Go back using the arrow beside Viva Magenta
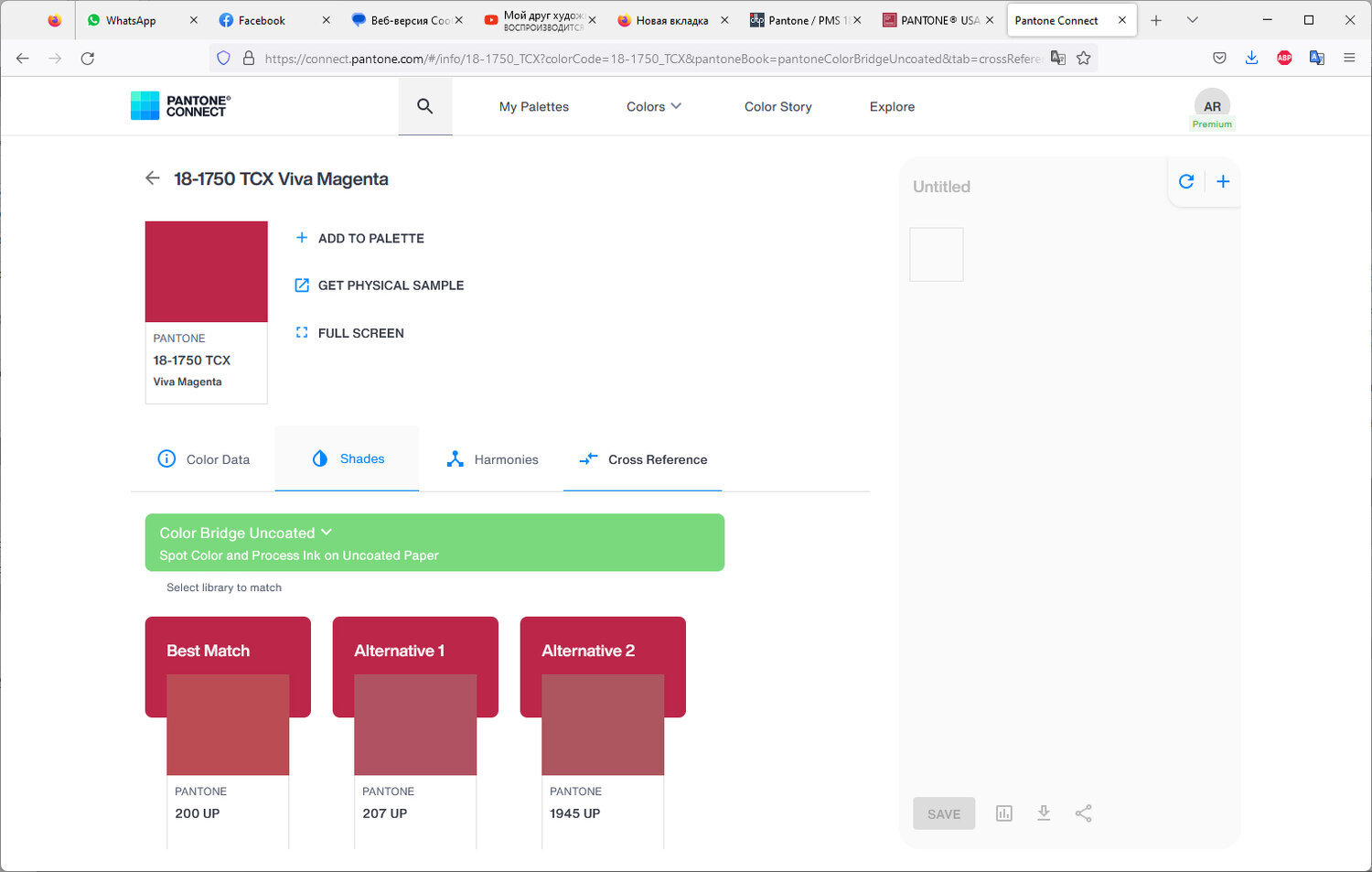Viewport: 1372px width, 872px height. coord(153,178)
